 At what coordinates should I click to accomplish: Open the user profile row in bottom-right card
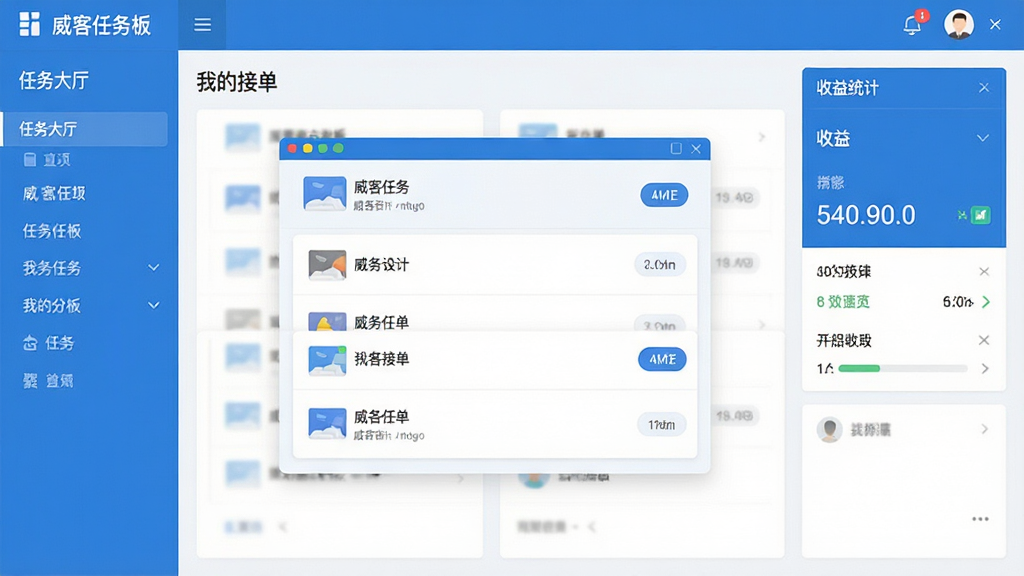[903, 429]
